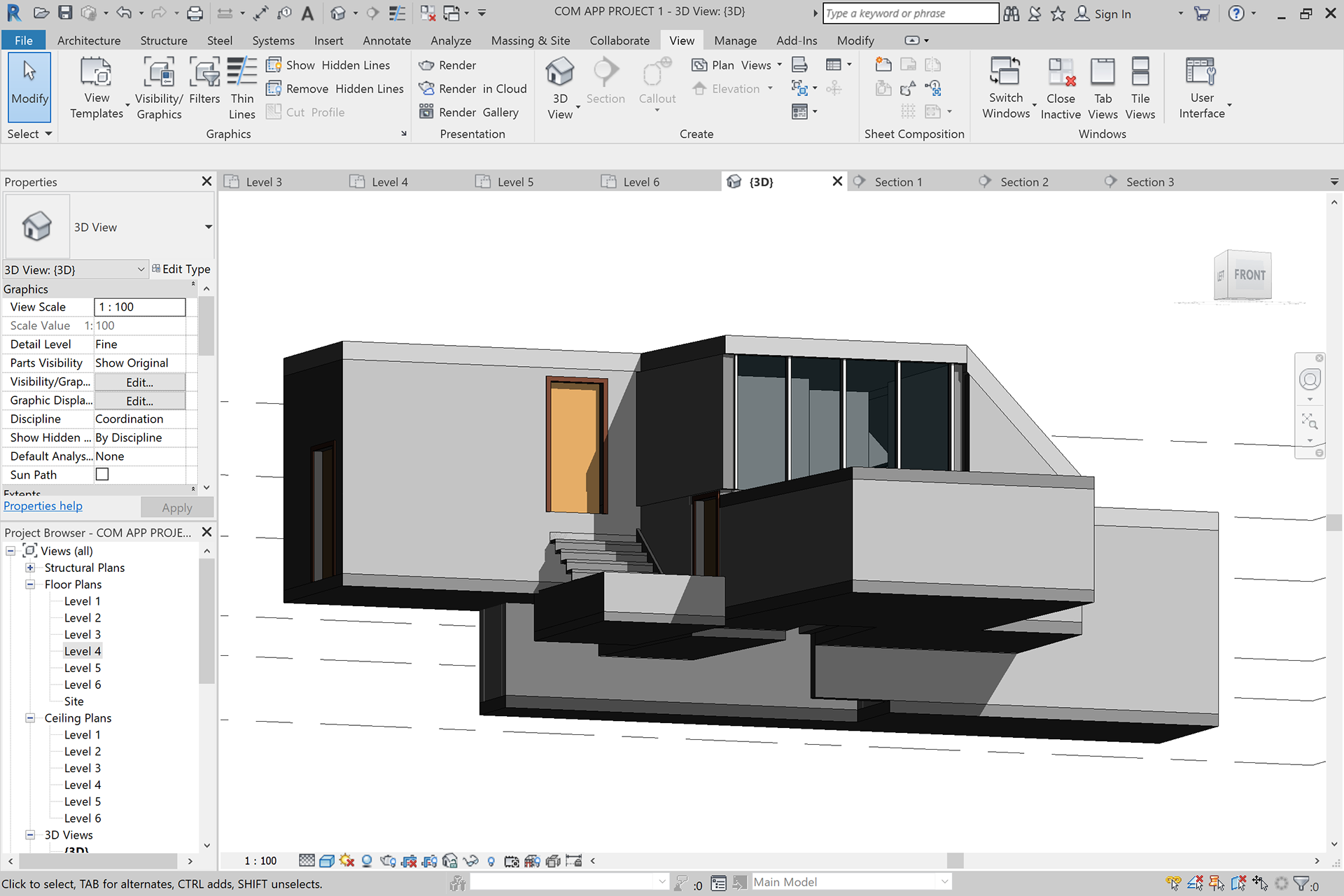Open the Manage ribbon tab
The height and width of the screenshot is (896, 1344).
pyautogui.click(x=735, y=41)
